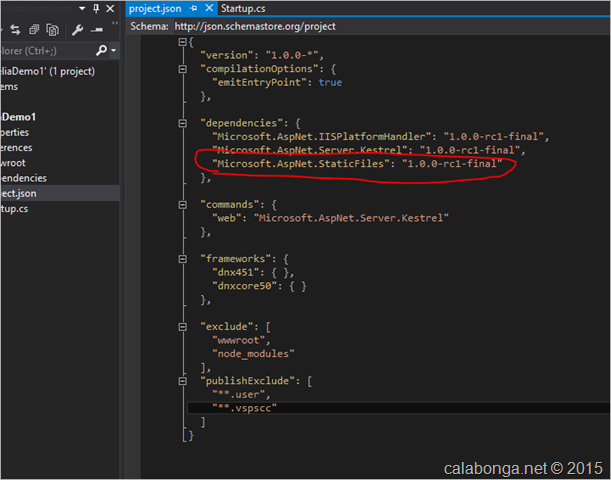Screen dimensions: 611x480
Task: Select the project.json file in Solution Explorer
Action: point(60,193)
